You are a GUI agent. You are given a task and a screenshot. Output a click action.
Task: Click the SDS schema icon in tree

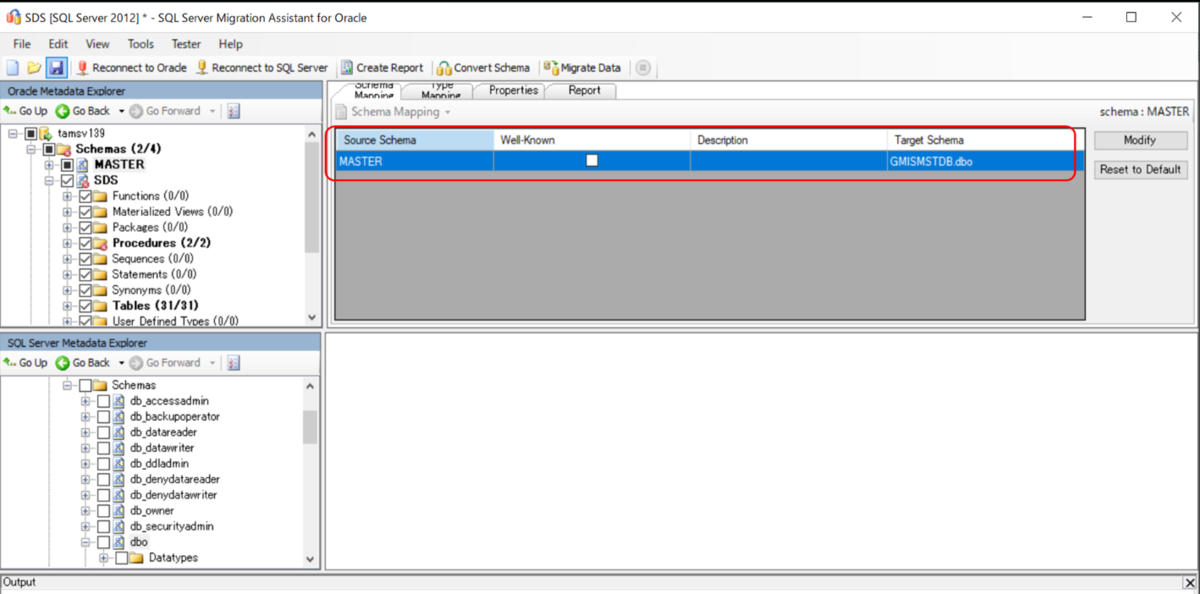click(83, 181)
